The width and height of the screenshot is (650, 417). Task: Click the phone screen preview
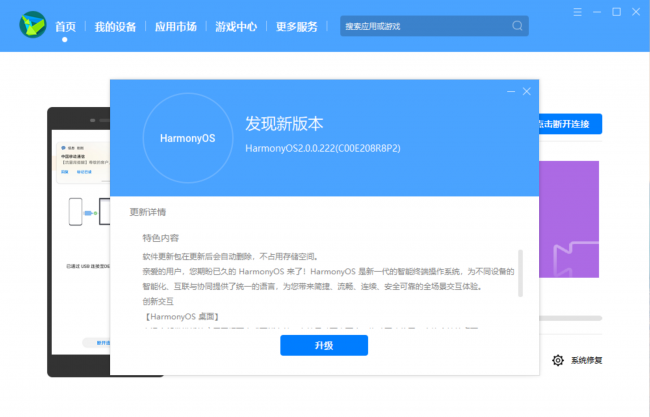(81, 242)
